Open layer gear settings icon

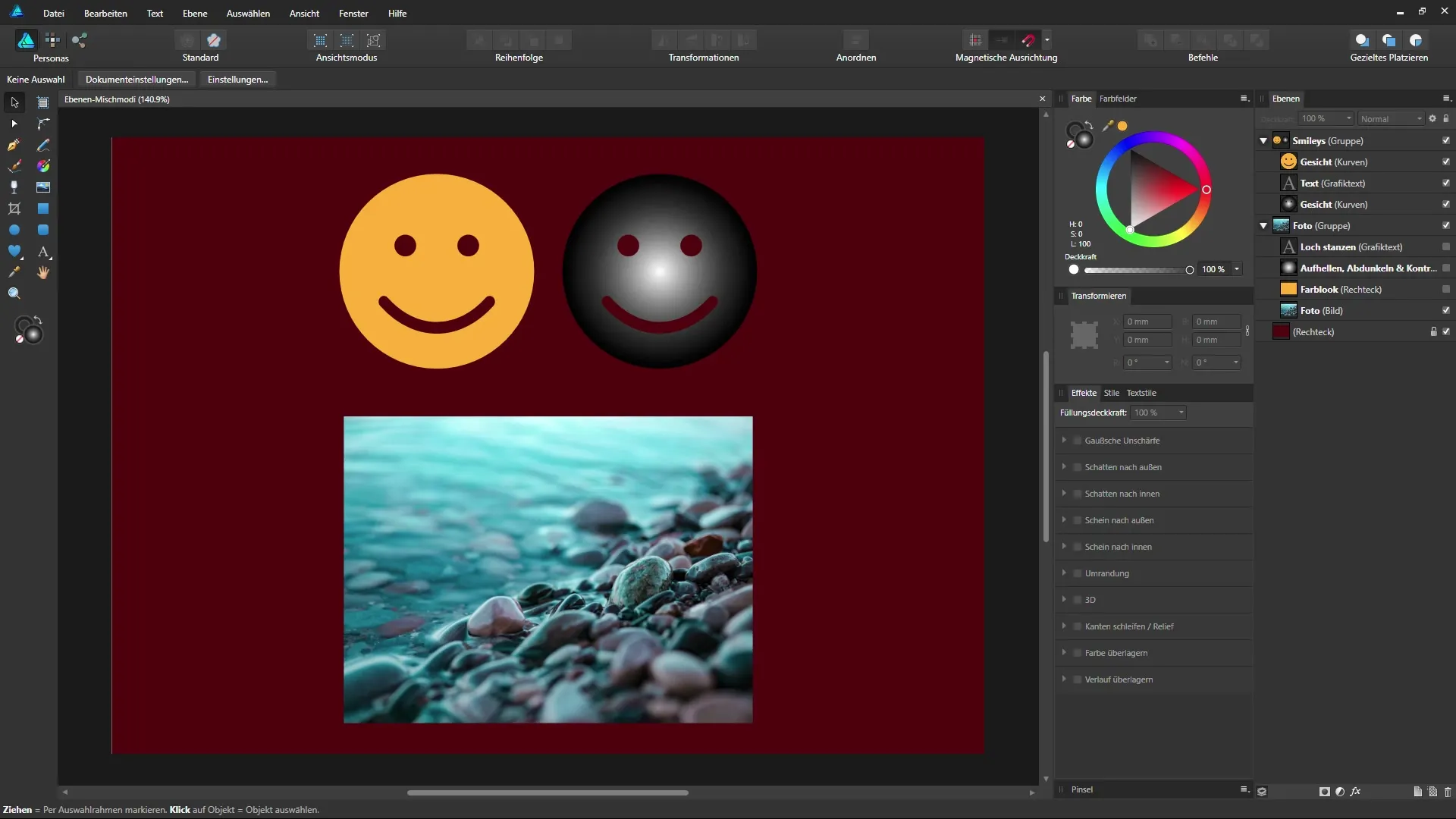(1432, 119)
